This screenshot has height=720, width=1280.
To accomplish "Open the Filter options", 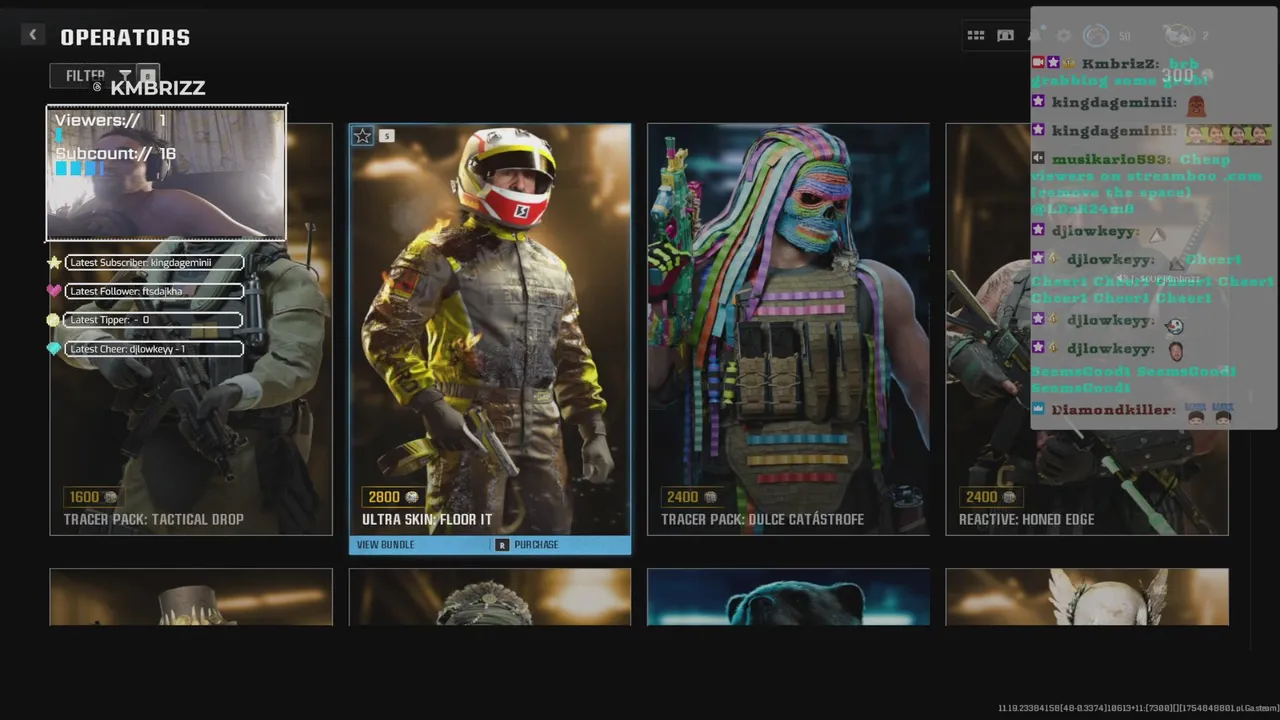I will [x=105, y=76].
